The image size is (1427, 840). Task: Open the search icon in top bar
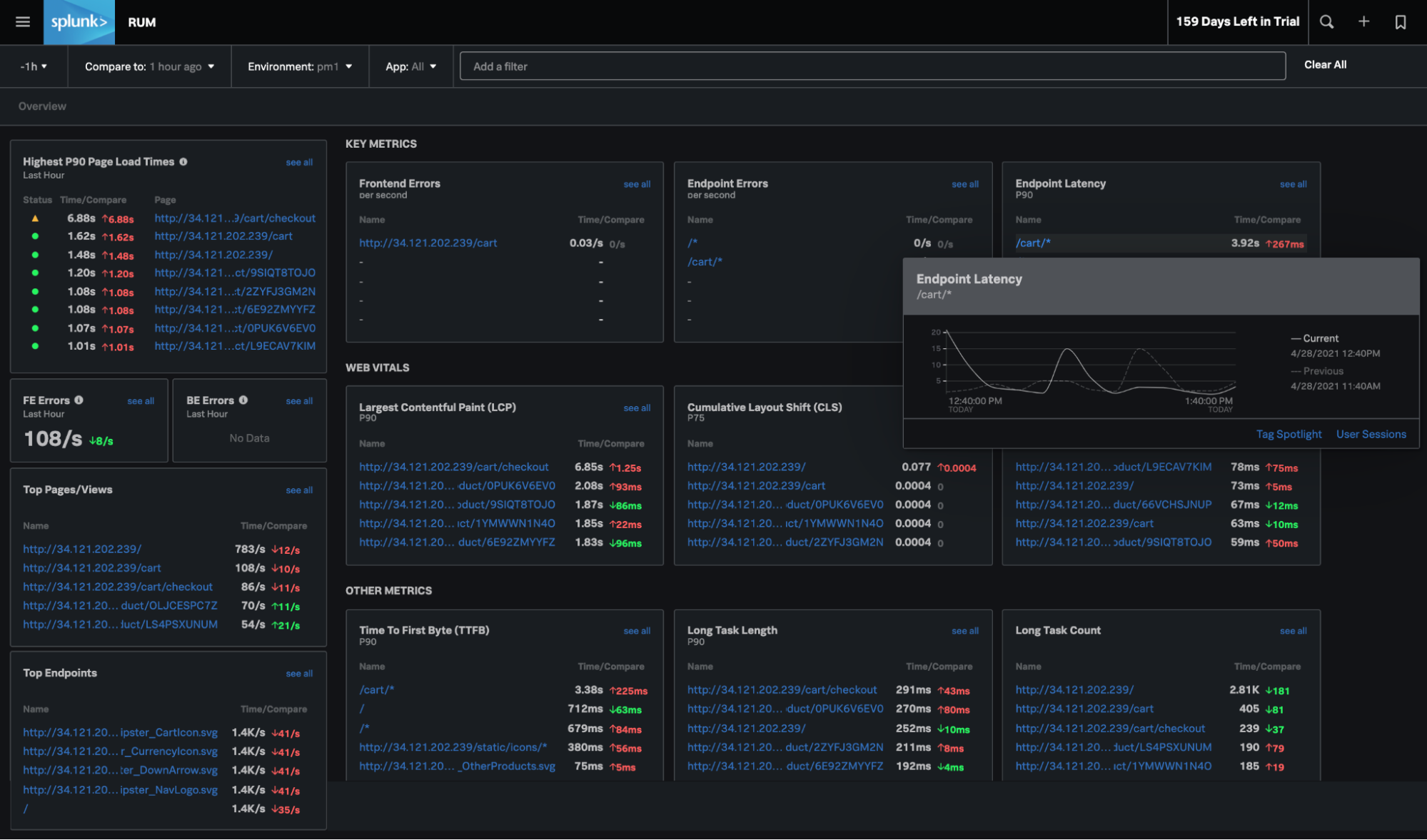click(x=1326, y=21)
